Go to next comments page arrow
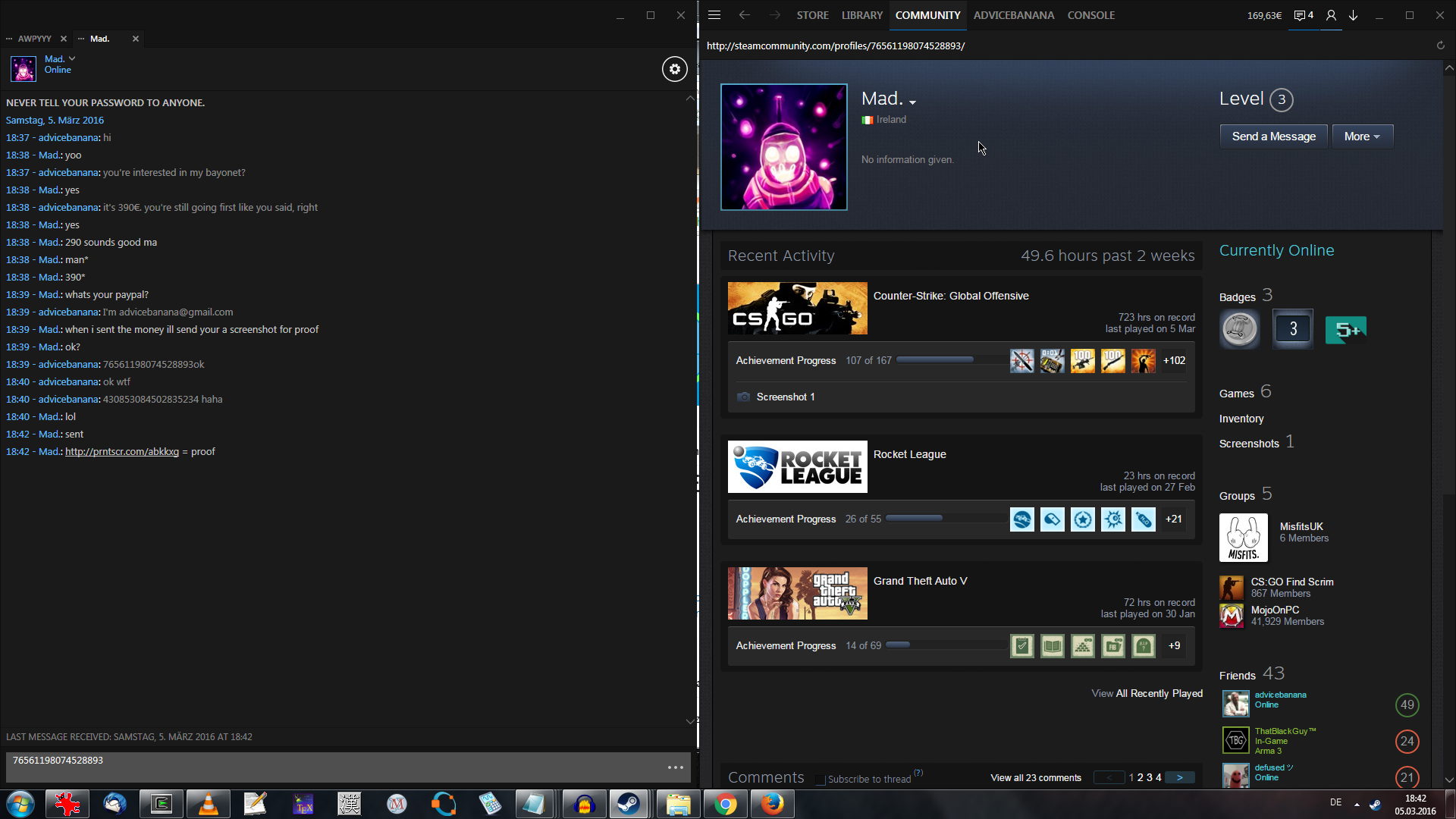Viewport: 1456px width, 819px height. (x=1179, y=778)
